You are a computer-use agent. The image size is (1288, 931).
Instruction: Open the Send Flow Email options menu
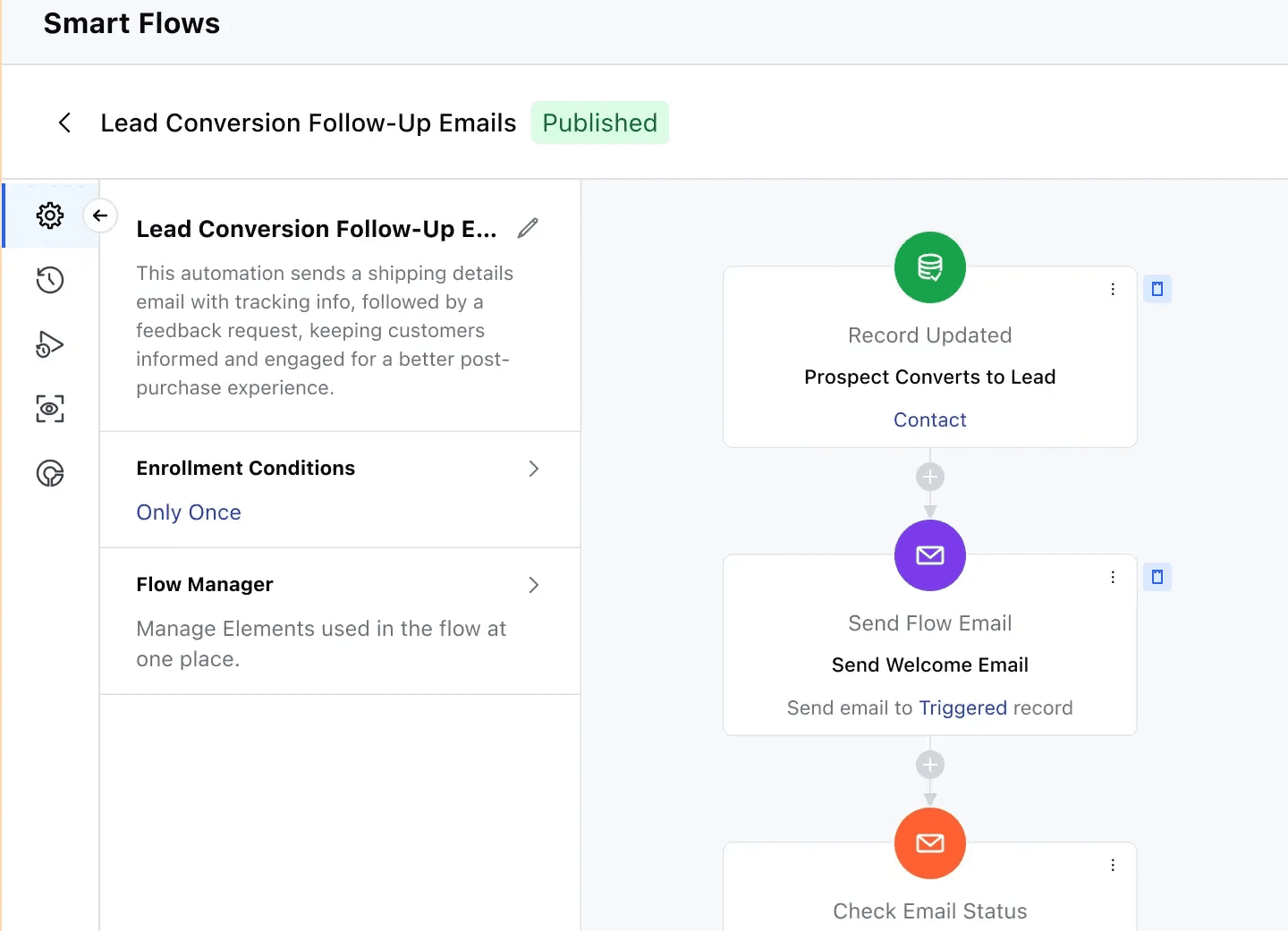click(x=1112, y=577)
